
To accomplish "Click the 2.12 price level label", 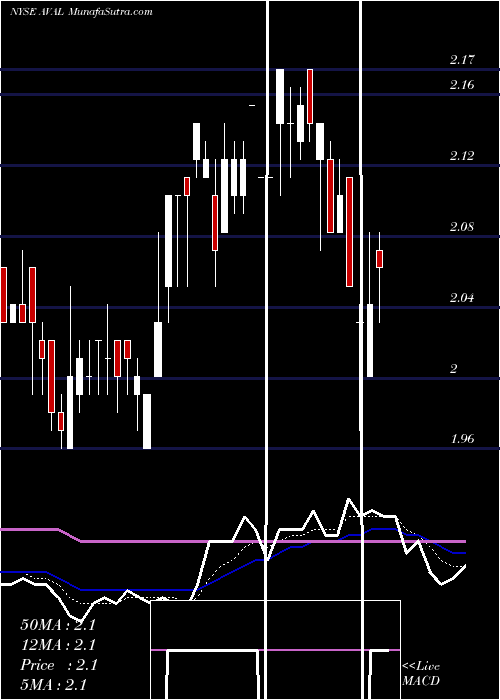I will [x=462, y=156].
